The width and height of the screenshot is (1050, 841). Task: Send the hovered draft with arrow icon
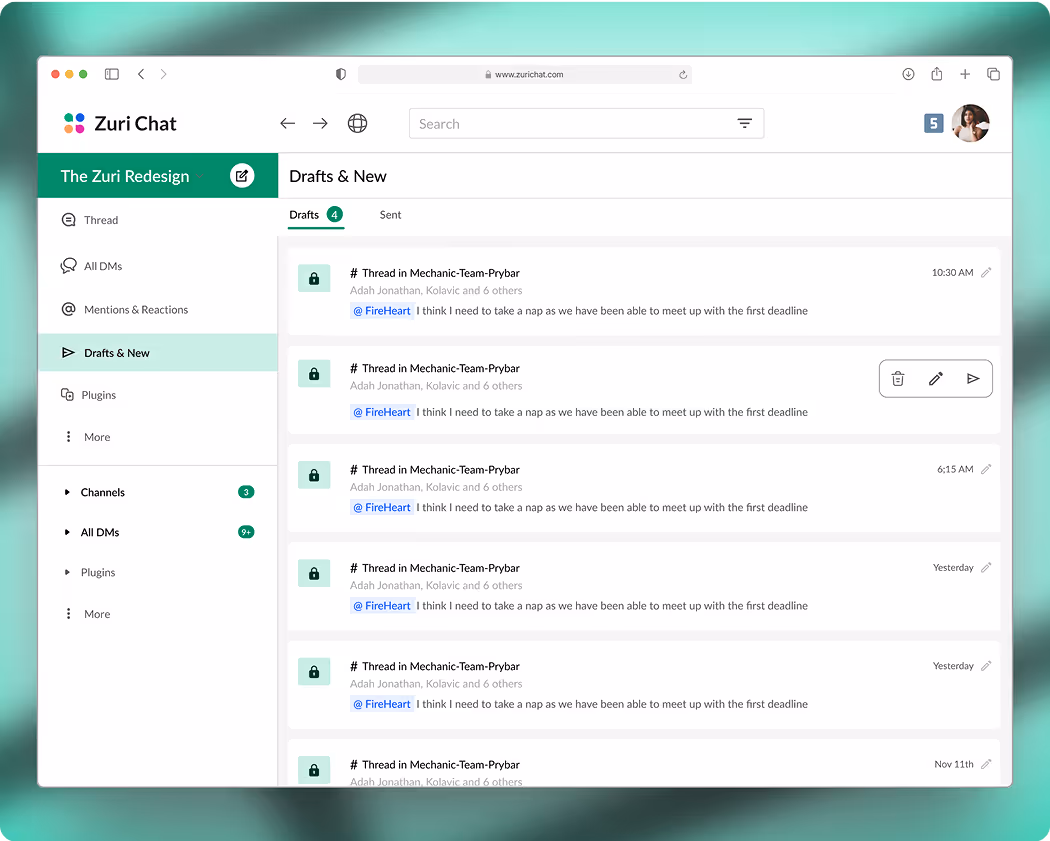coord(973,379)
